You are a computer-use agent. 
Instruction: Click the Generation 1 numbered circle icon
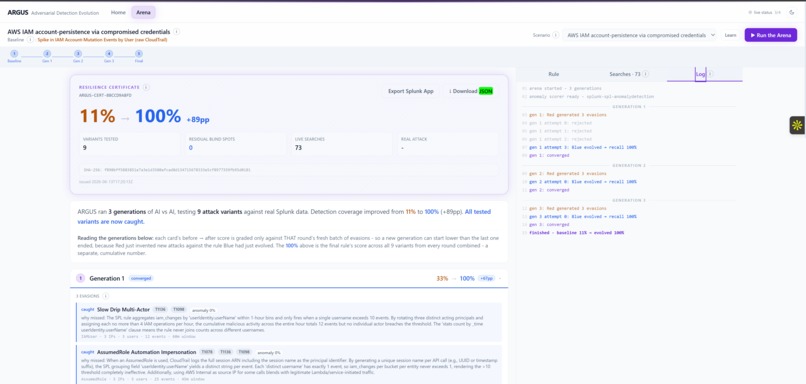80,278
